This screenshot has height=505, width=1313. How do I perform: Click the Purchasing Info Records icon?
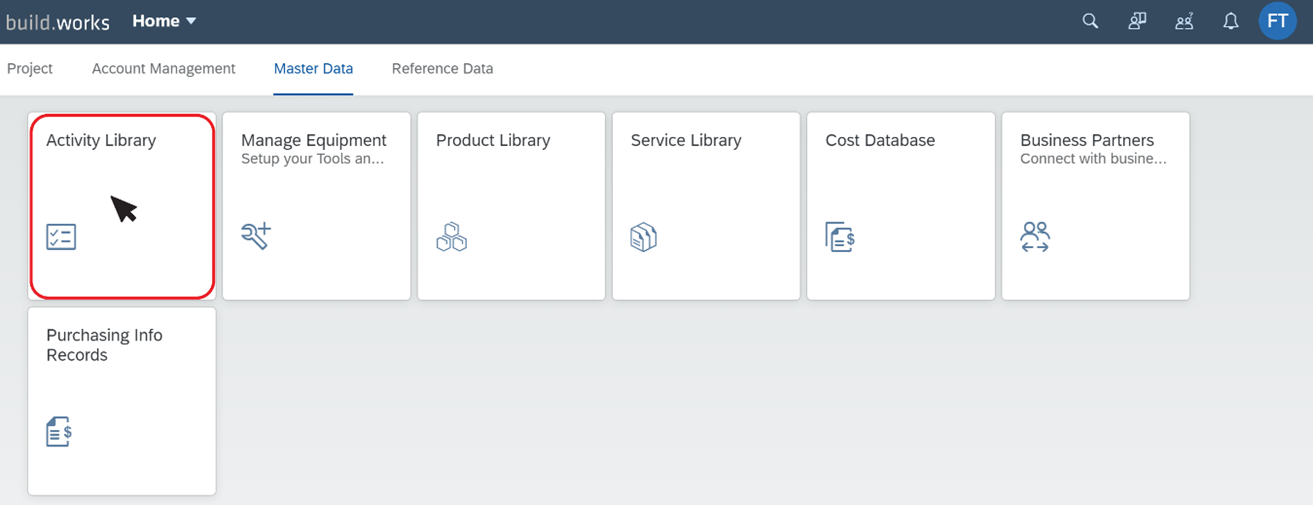click(x=59, y=432)
